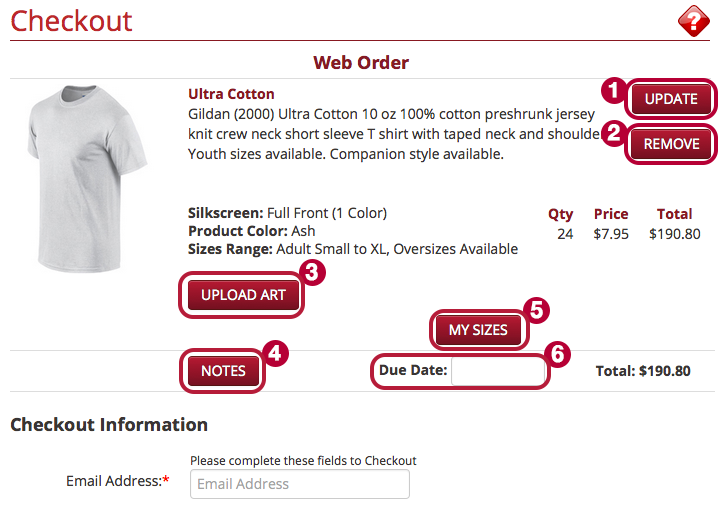Click the Email Address text field

pyautogui.click(x=300, y=484)
